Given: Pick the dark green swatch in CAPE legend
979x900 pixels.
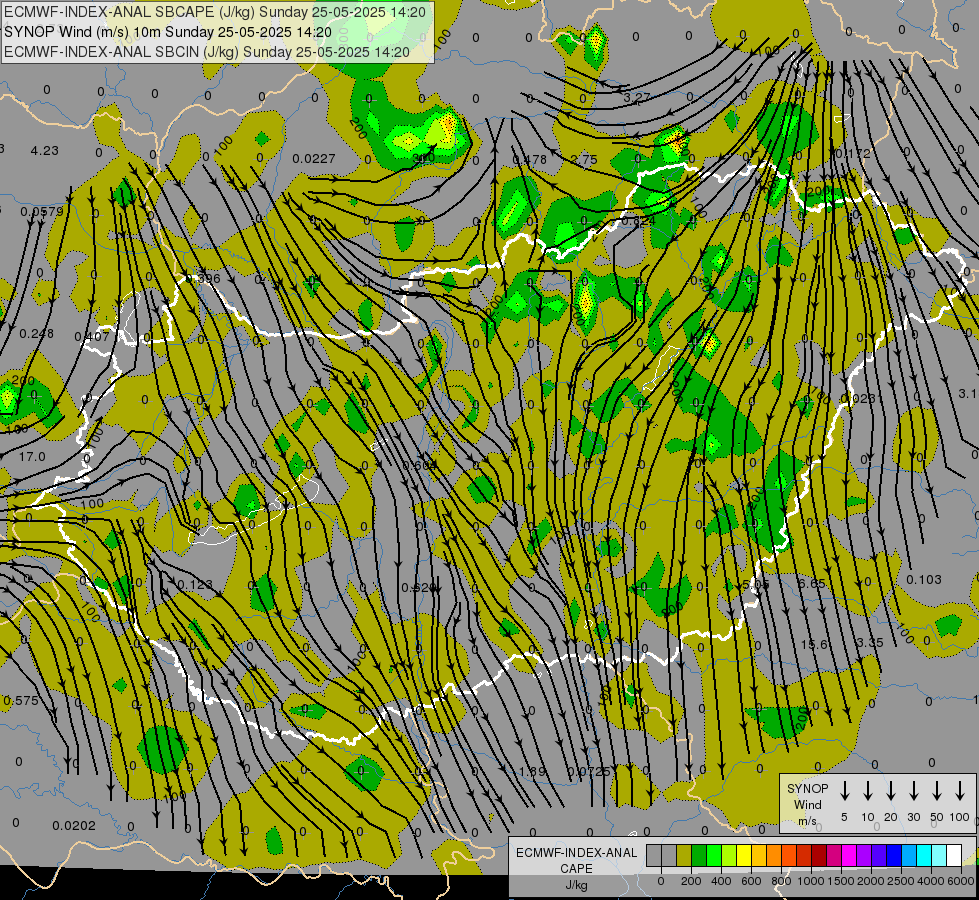Looking at the screenshot, I should [699, 856].
